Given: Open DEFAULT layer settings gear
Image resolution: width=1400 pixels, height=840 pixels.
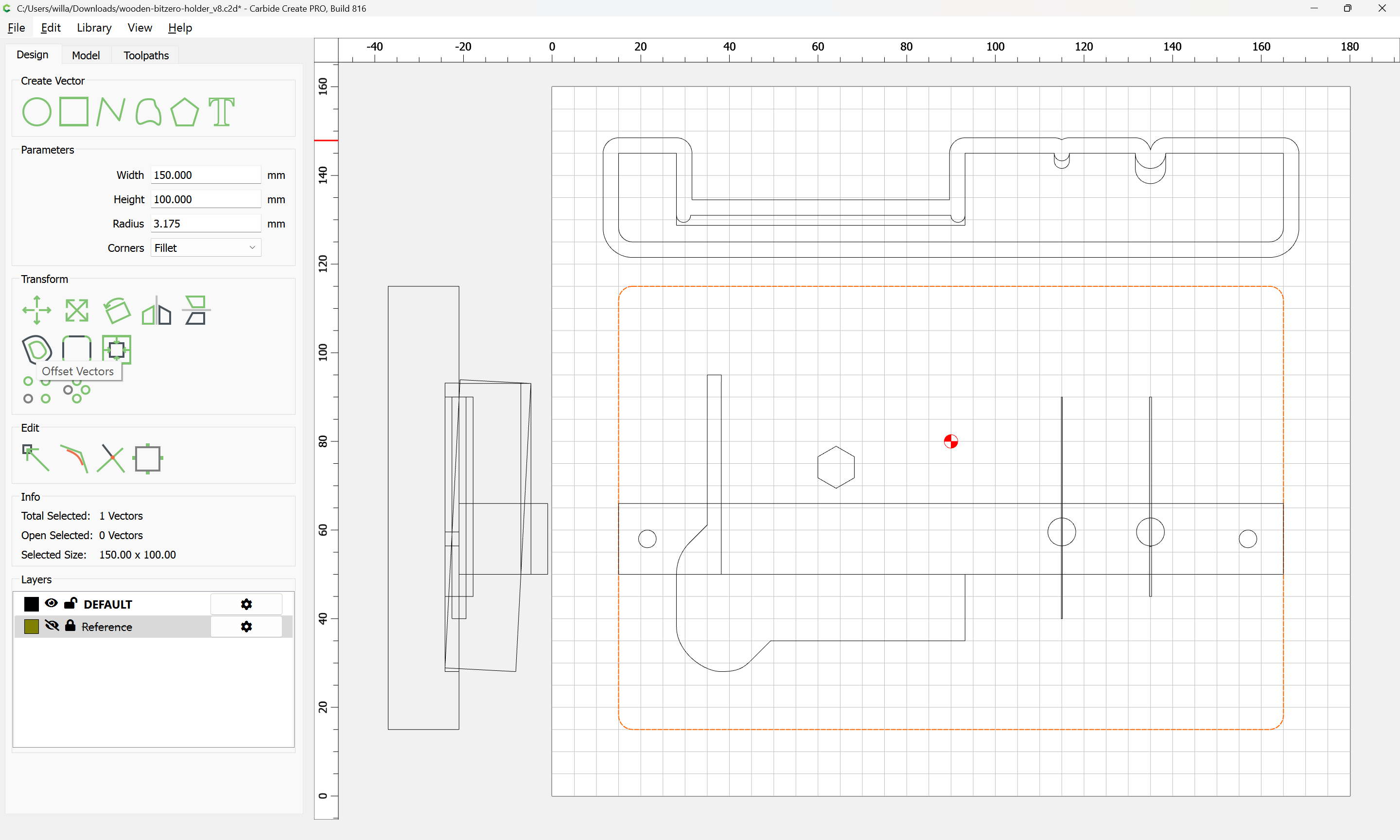Looking at the screenshot, I should [246, 604].
